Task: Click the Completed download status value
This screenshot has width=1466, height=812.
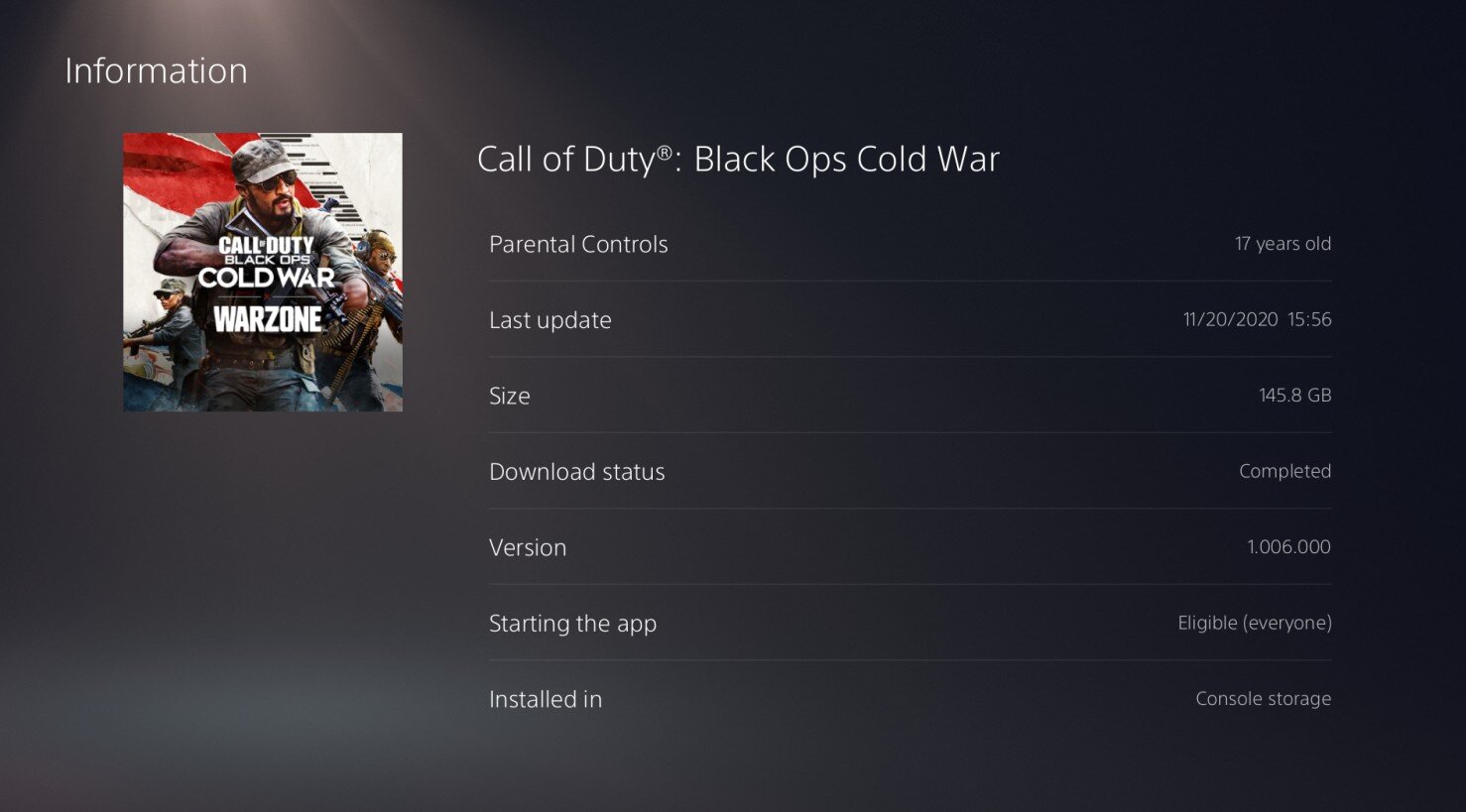Action: (x=1284, y=471)
